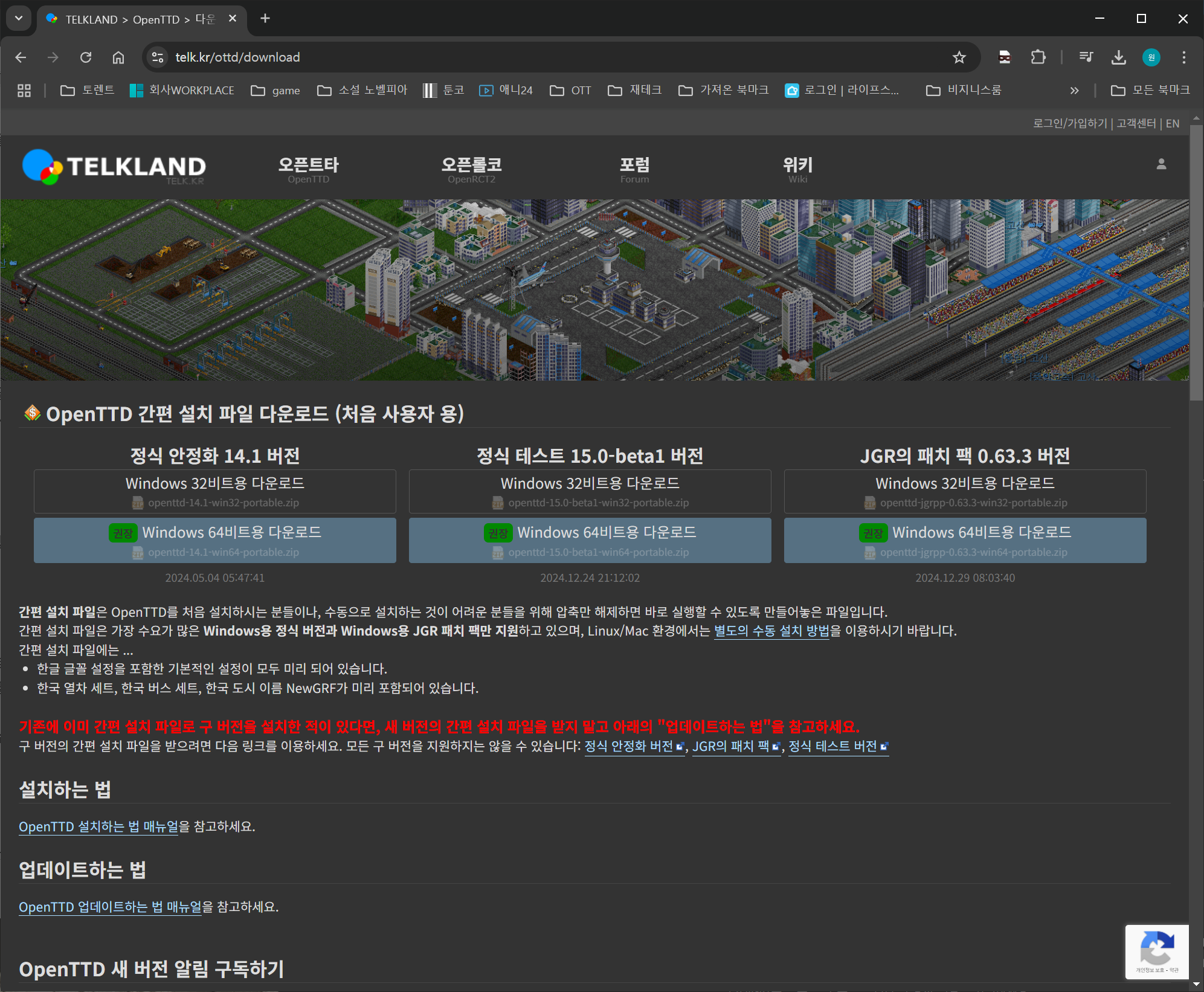Open the browser downloads icon
Image resolution: width=1204 pixels, height=992 pixels.
[1118, 57]
